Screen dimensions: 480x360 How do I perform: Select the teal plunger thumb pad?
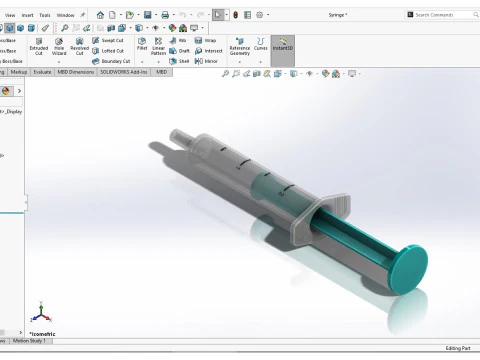coord(409,269)
